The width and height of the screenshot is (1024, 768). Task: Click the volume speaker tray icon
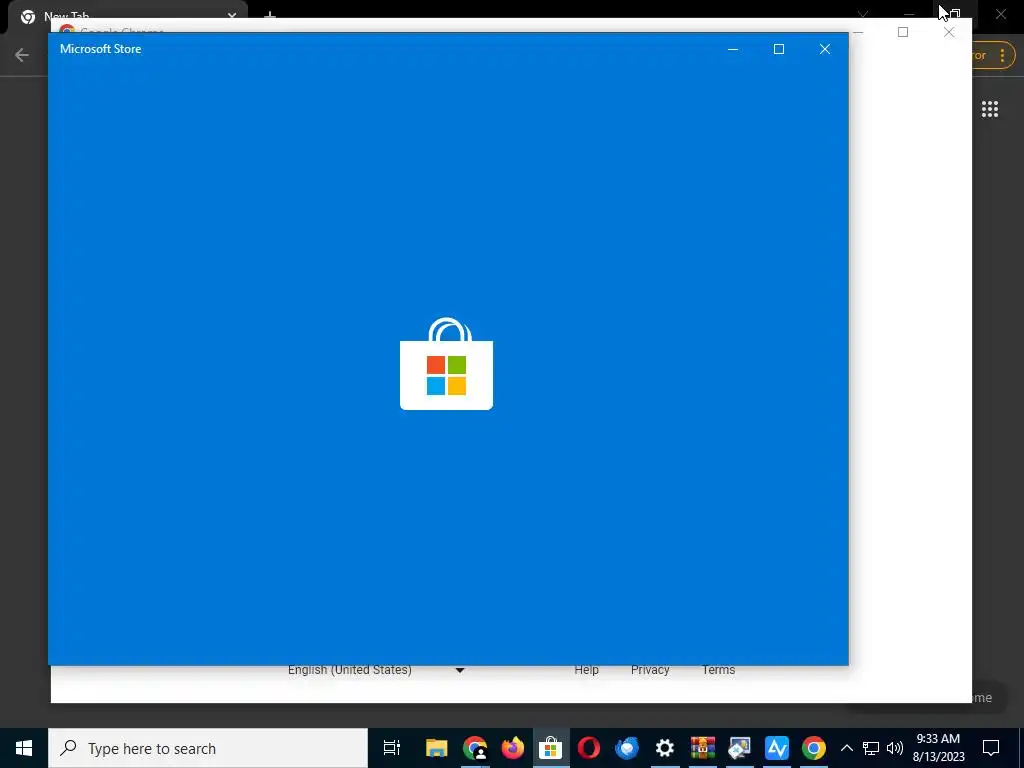coord(895,748)
